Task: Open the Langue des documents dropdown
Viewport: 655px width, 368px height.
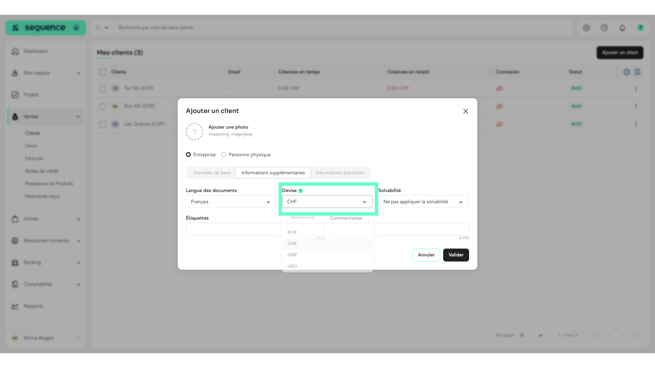Action: tap(231, 202)
